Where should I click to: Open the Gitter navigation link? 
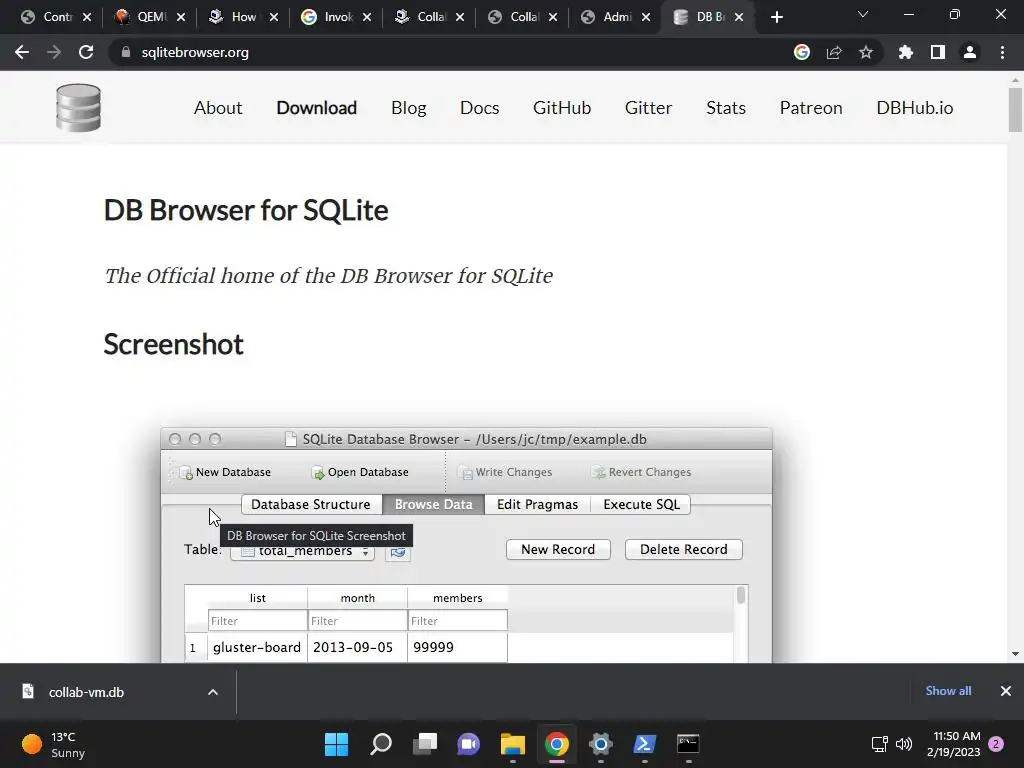[x=648, y=108]
